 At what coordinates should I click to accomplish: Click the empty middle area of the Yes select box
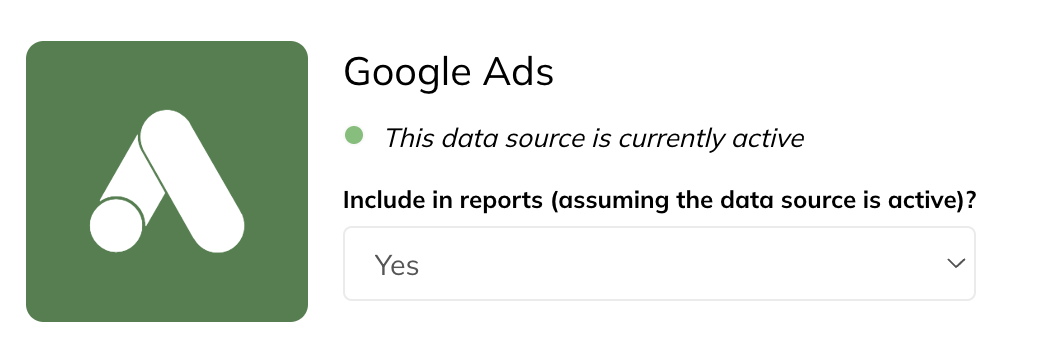[x=670, y=264]
